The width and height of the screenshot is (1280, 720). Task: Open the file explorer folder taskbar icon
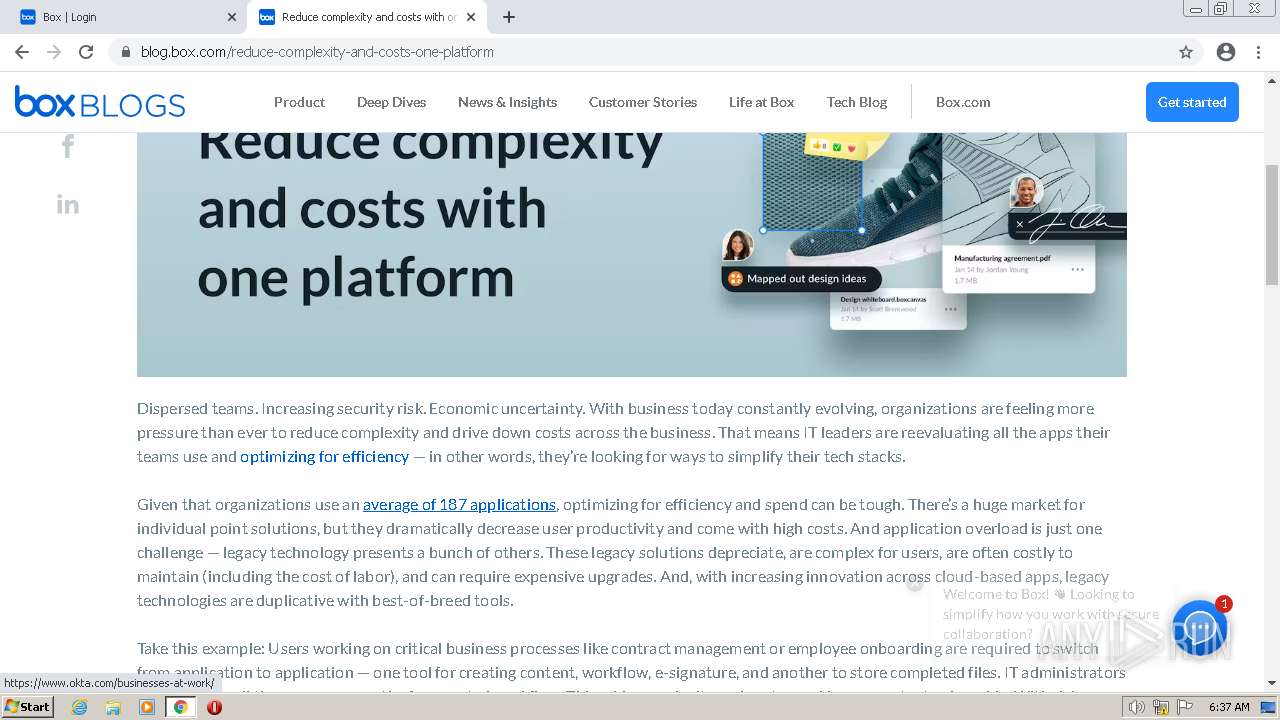coord(113,707)
